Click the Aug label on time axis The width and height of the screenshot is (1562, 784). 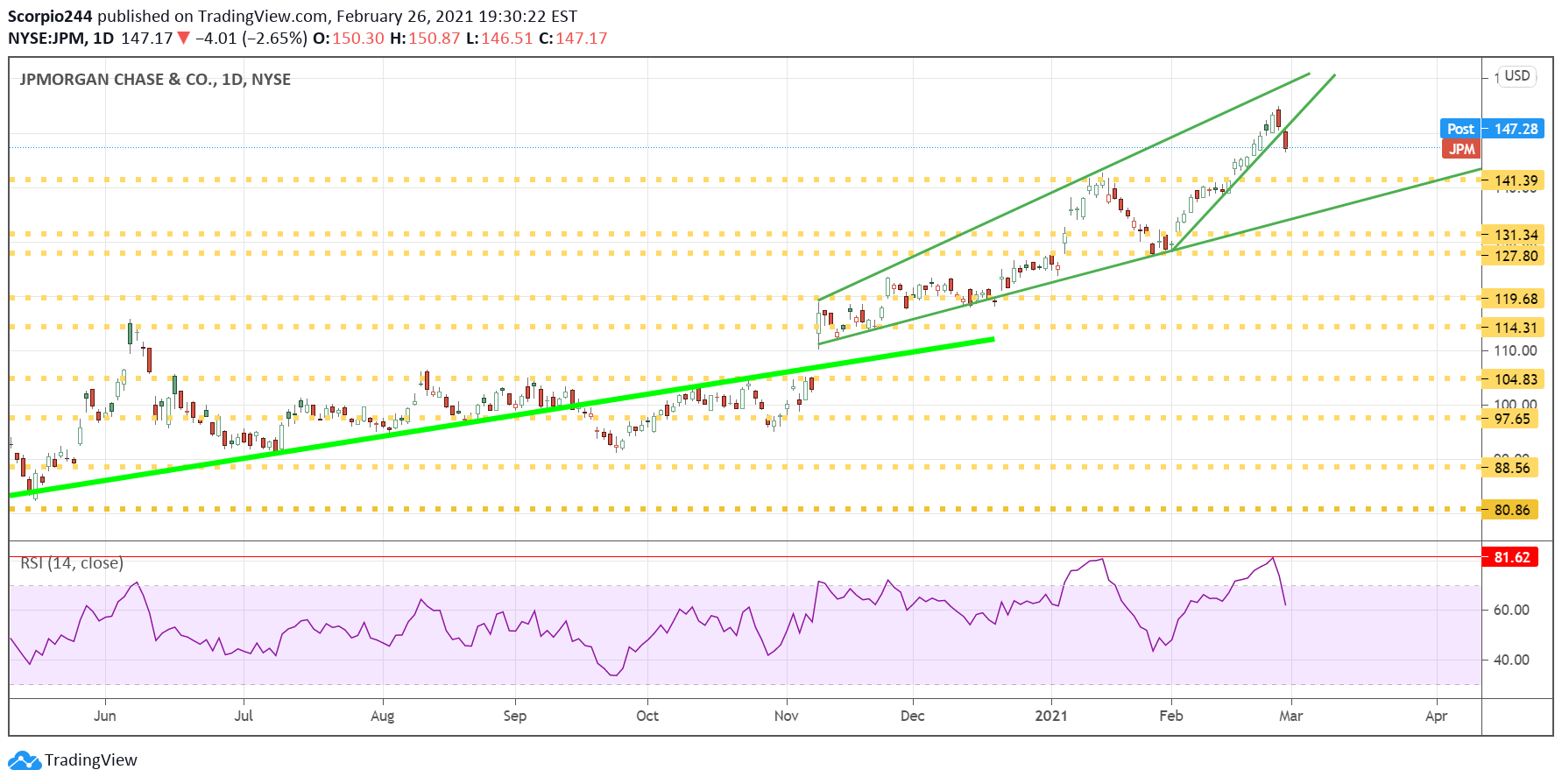point(383,716)
